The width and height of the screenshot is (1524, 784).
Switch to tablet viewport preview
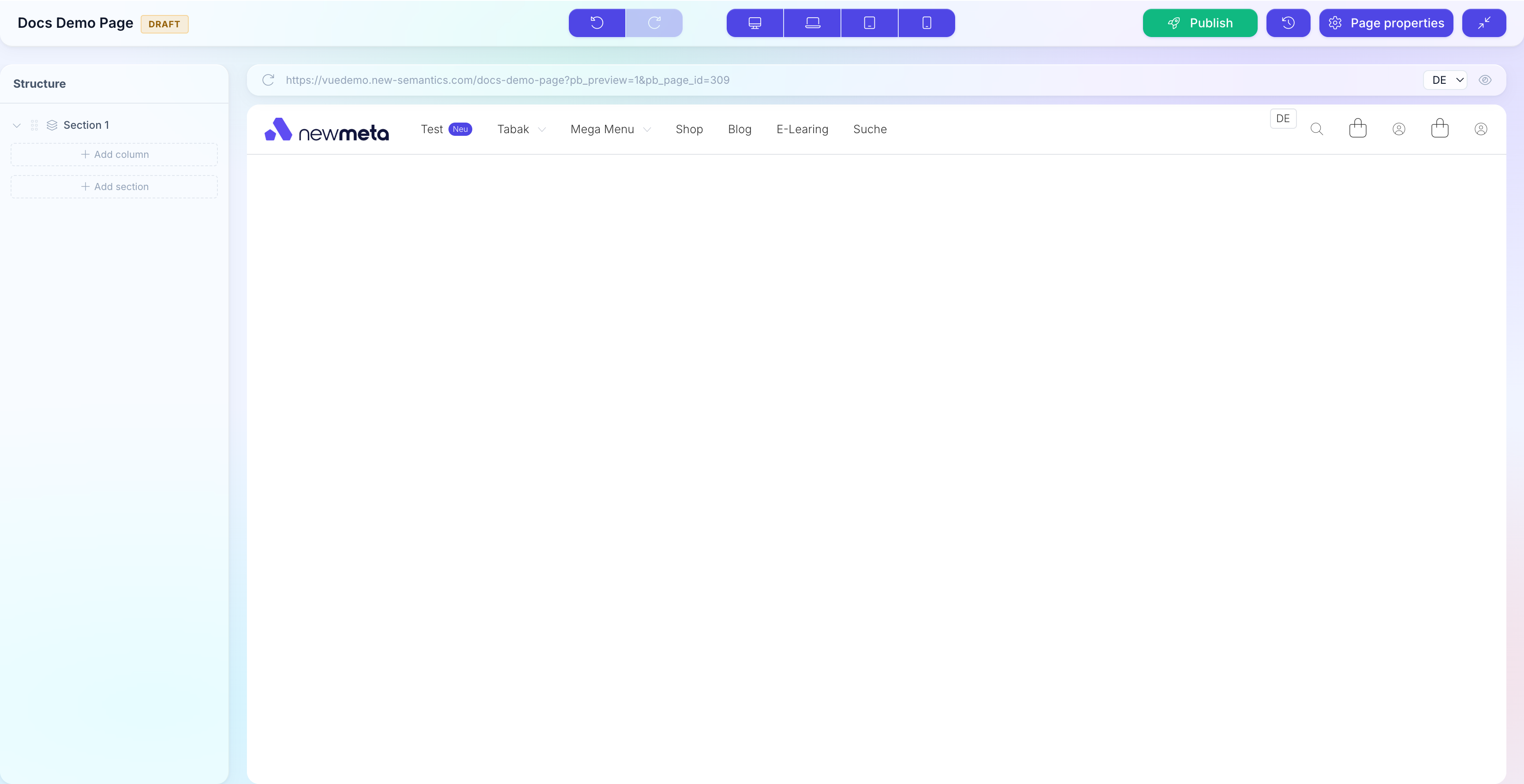[x=869, y=23]
